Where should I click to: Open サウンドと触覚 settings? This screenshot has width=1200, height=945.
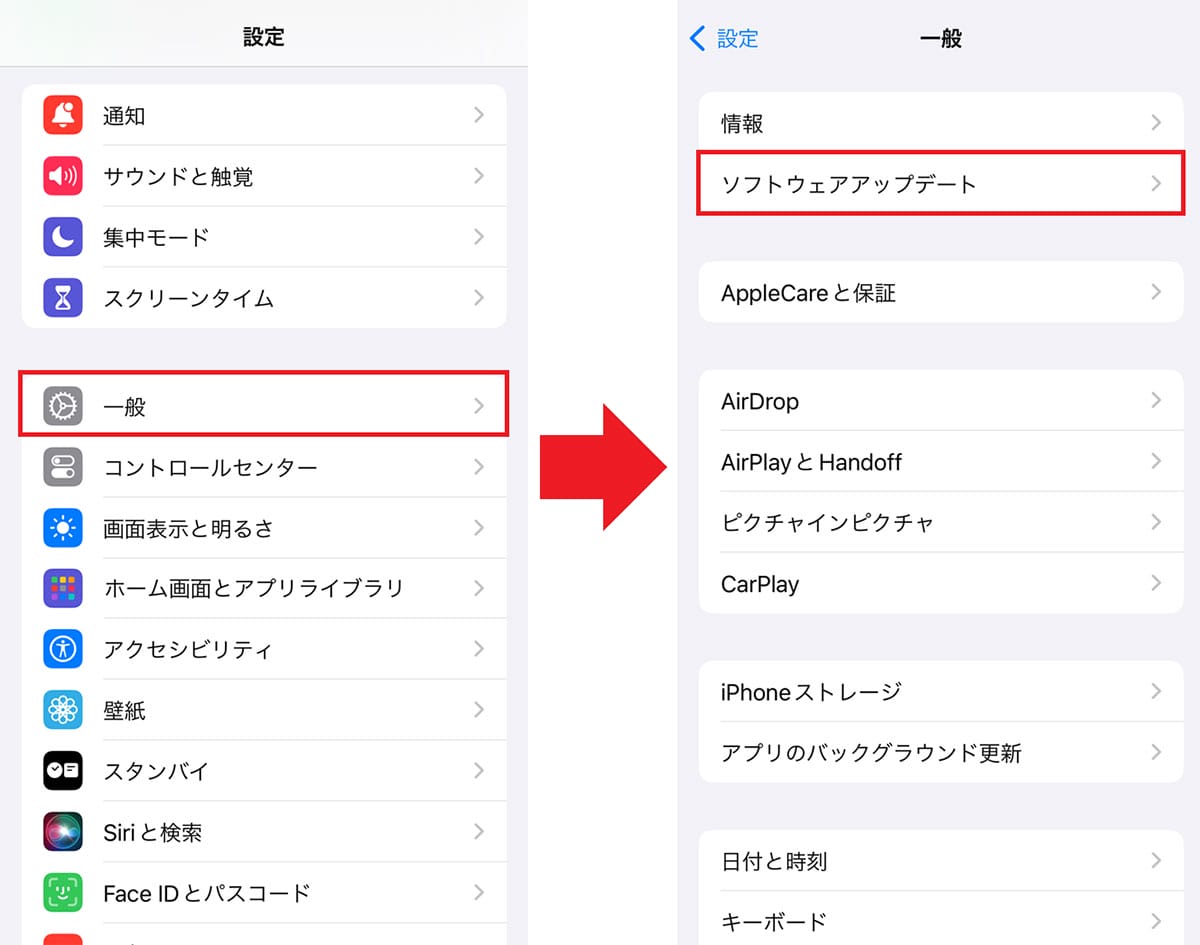tap(264, 176)
